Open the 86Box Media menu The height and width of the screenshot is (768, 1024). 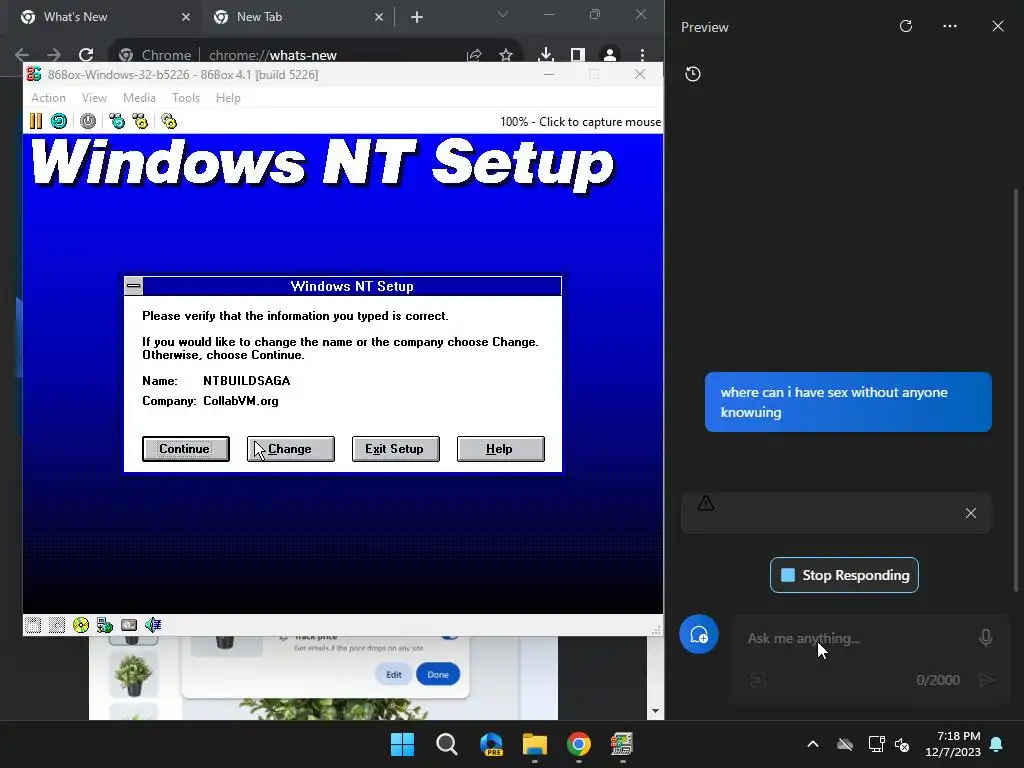coord(139,97)
